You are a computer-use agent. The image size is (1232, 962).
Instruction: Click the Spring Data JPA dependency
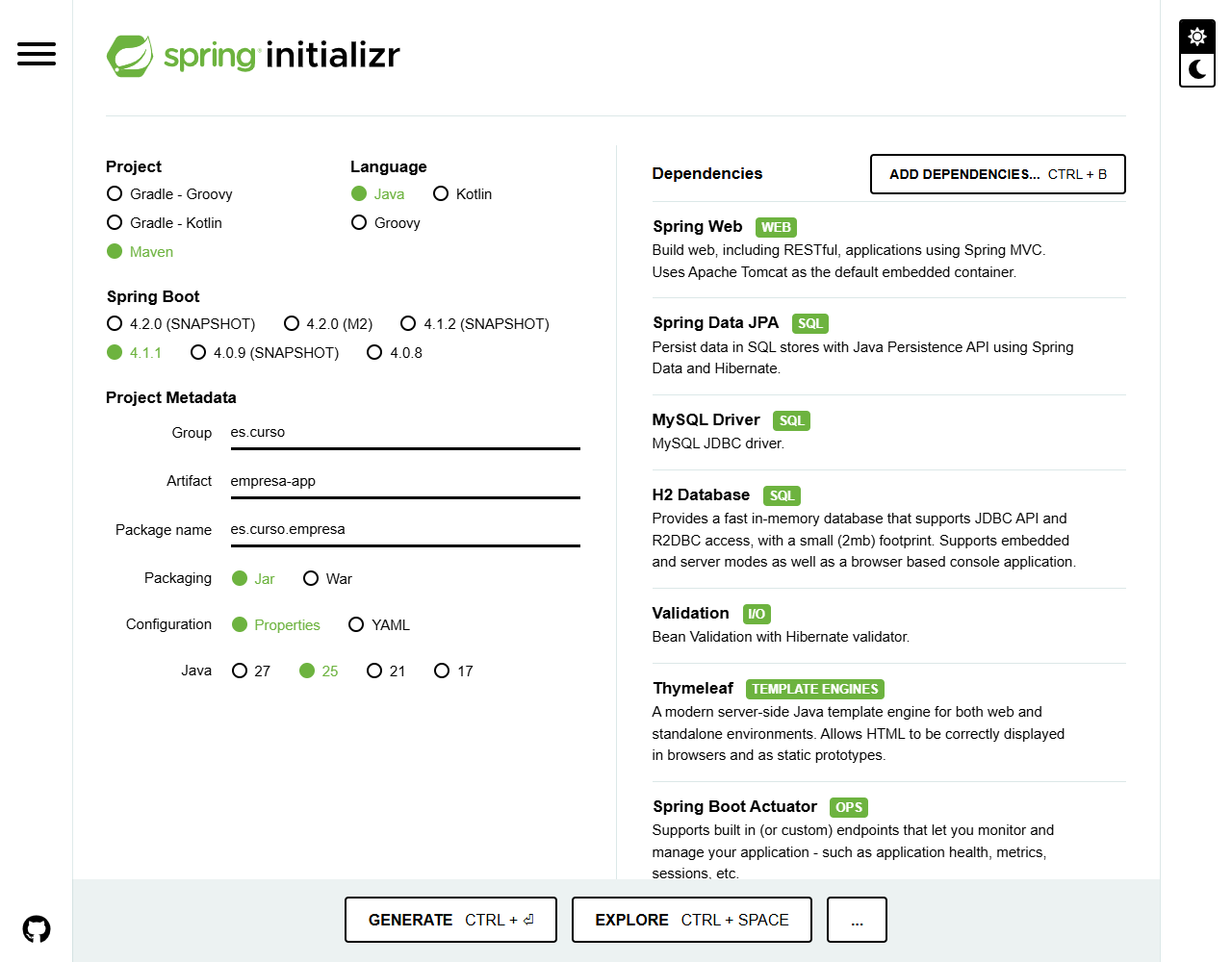[888, 345]
